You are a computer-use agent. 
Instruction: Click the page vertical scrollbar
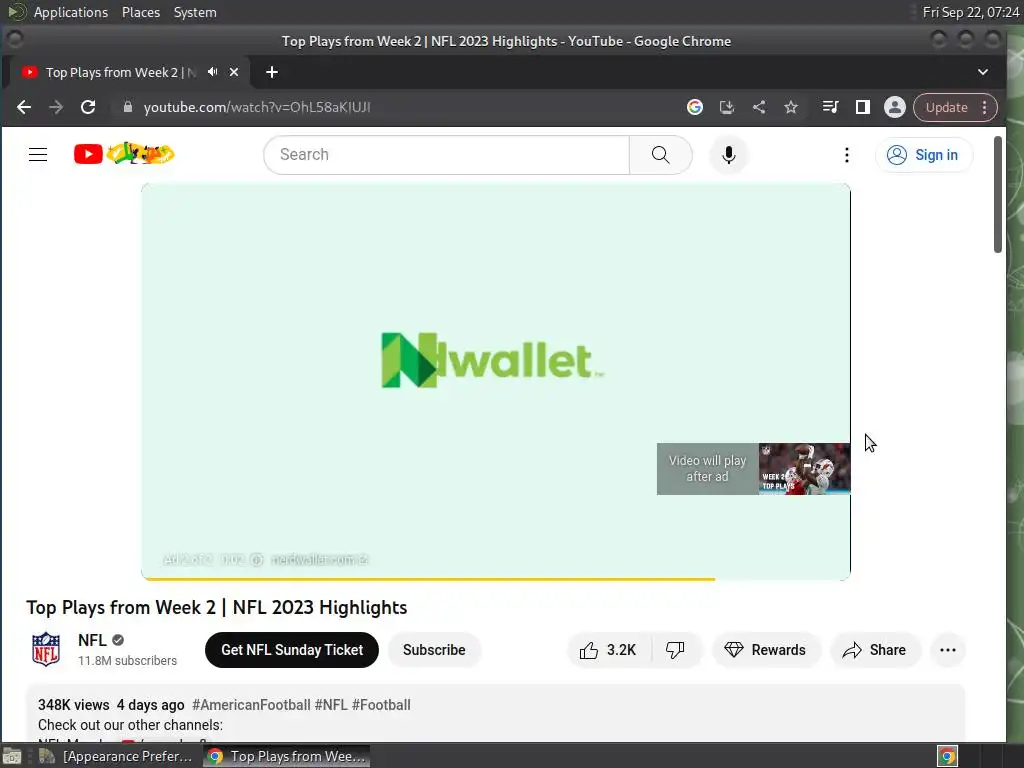point(997,195)
